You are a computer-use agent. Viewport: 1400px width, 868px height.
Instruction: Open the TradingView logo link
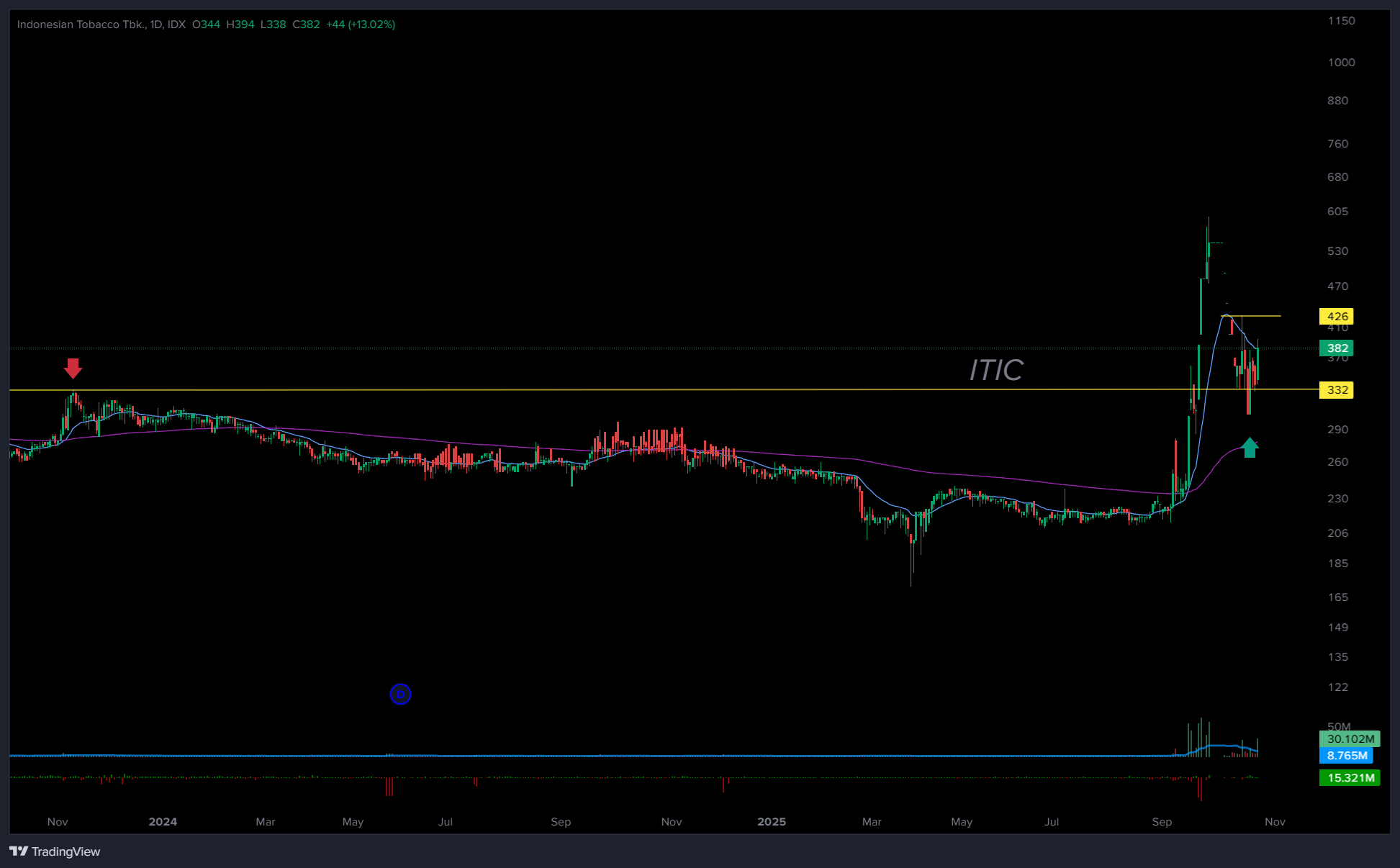(x=55, y=851)
